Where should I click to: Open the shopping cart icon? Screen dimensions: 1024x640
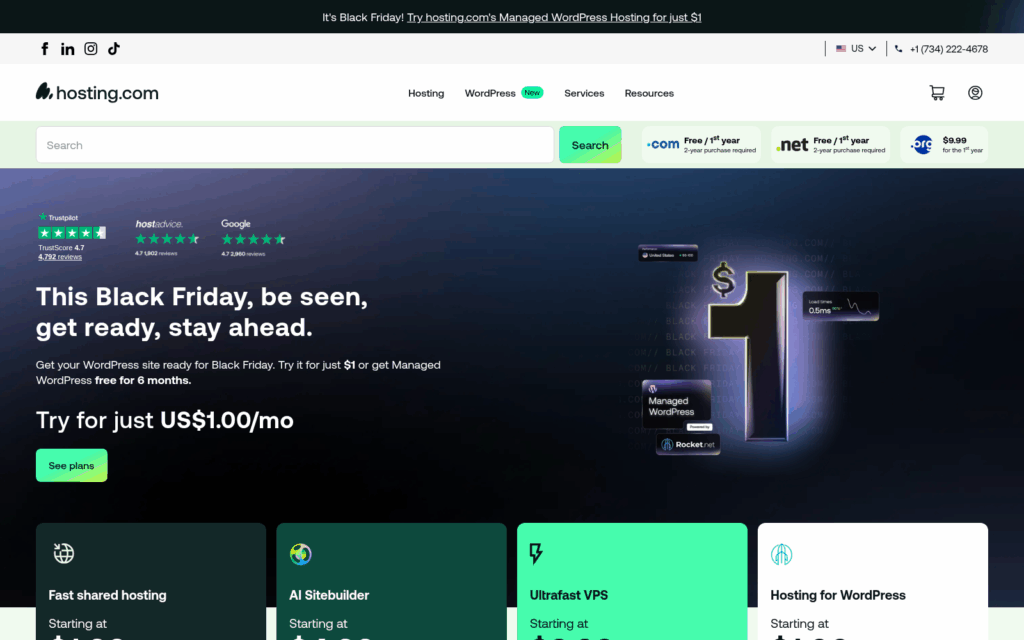coord(937,93)
